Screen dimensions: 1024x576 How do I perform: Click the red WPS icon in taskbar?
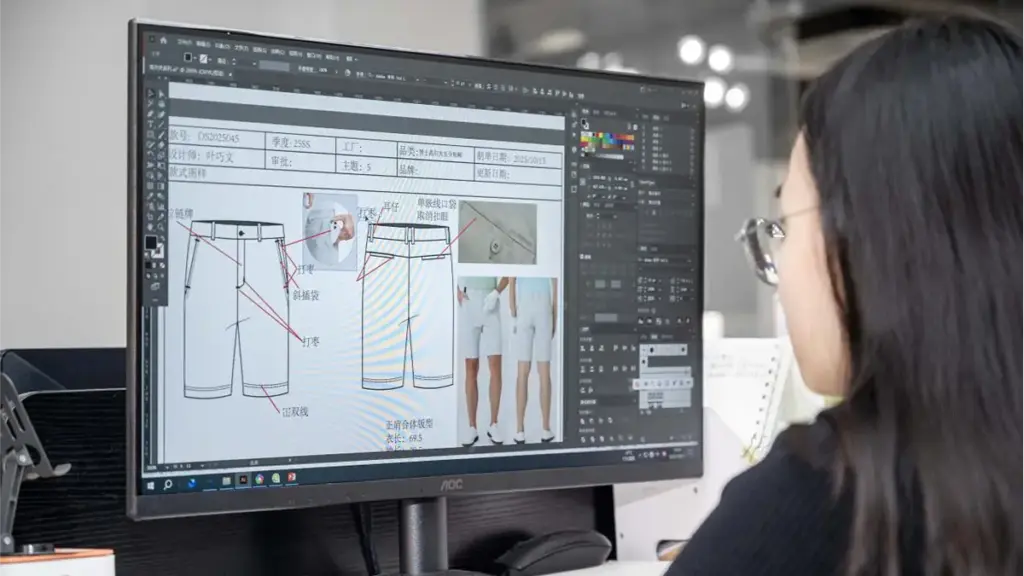point(292,477)
